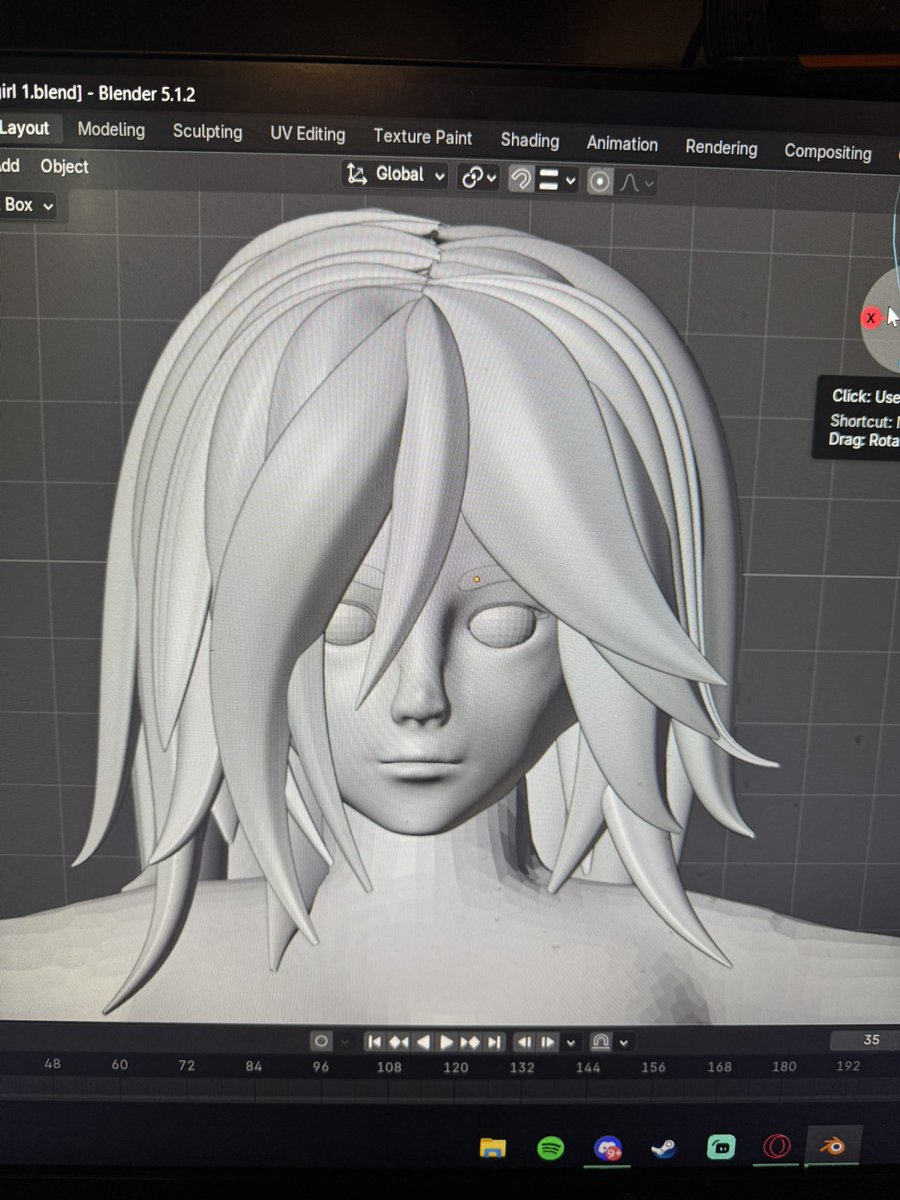The image size is (900, 1200).
Task: Toggle the timeline snapping magnet
Action: (601, 1042)
